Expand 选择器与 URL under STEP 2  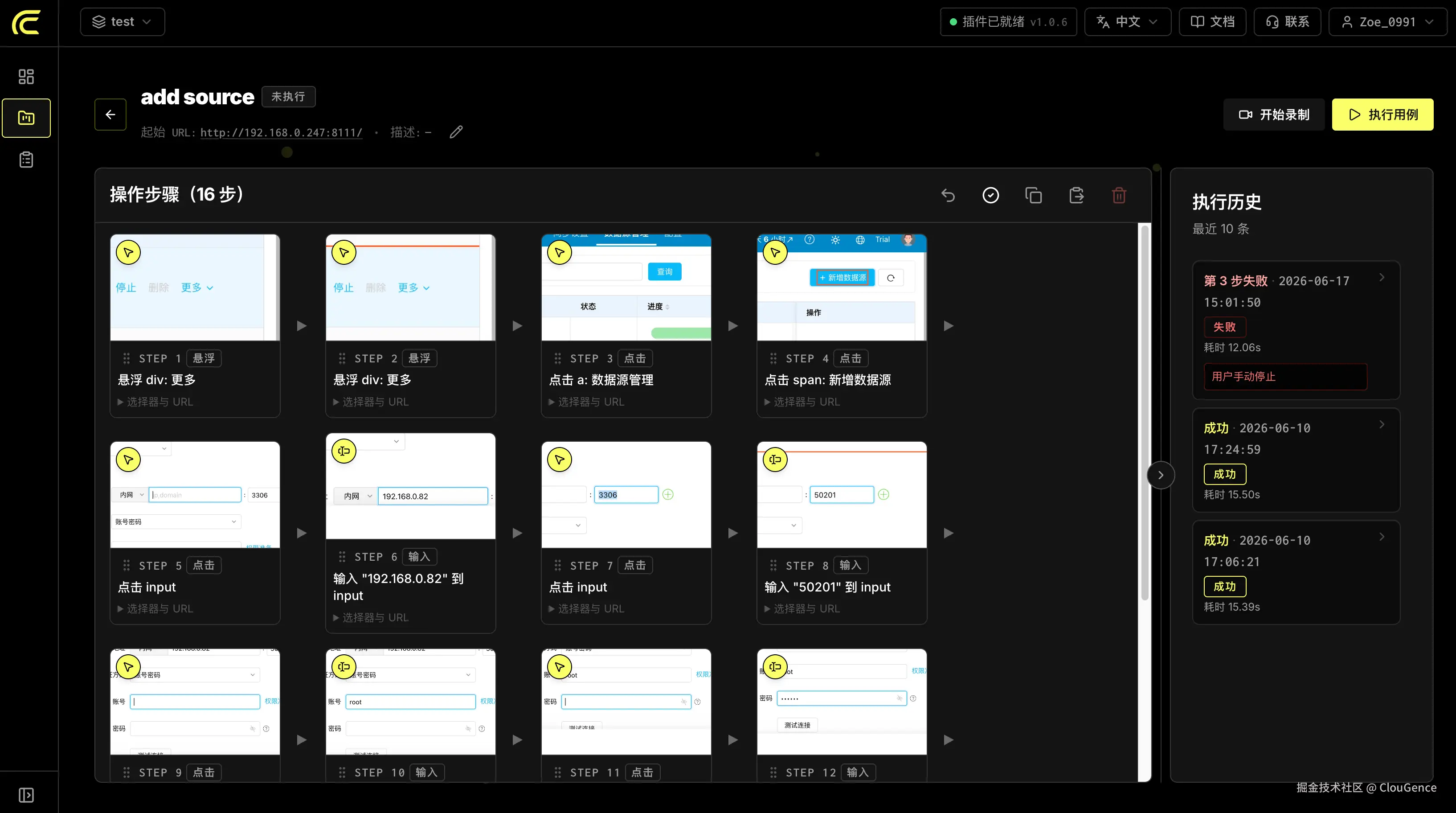371,402
